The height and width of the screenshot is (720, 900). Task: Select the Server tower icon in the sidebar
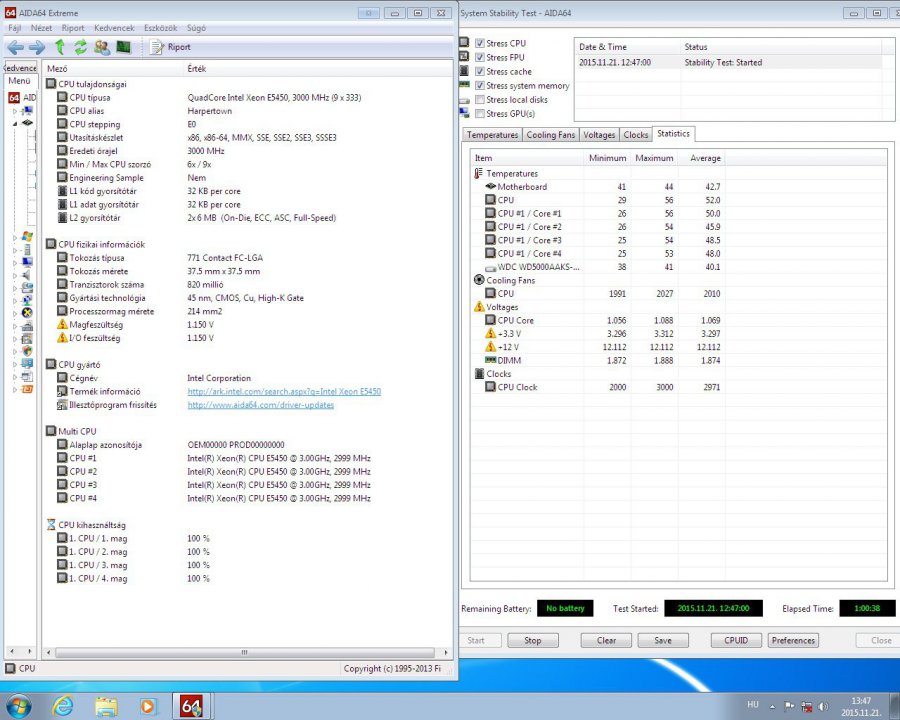click(27, 249)
